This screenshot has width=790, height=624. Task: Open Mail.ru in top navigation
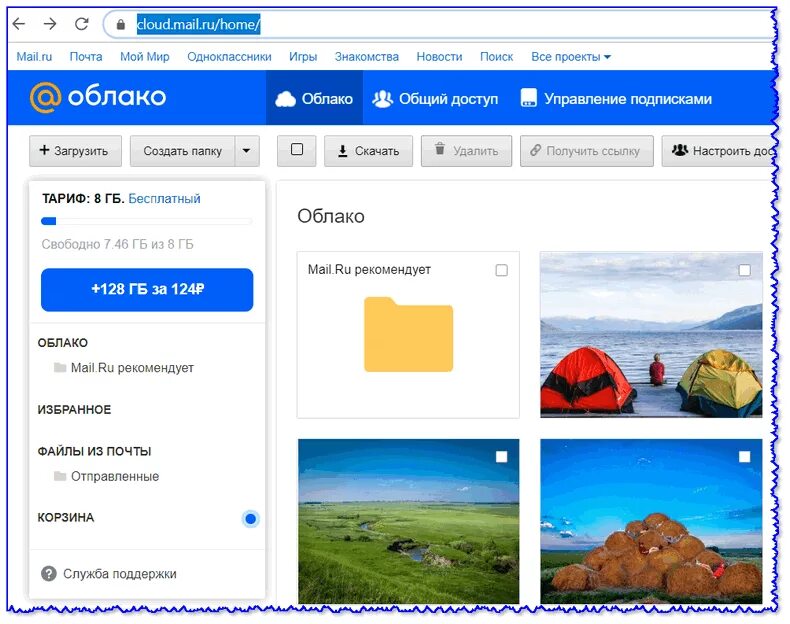click(34, 57)
